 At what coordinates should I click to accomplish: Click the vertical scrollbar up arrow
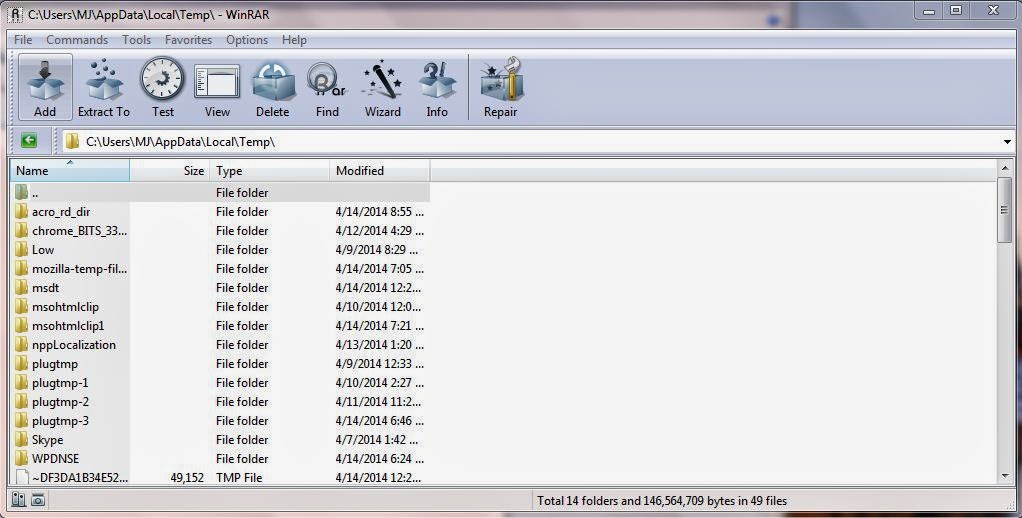point(1004,169)
